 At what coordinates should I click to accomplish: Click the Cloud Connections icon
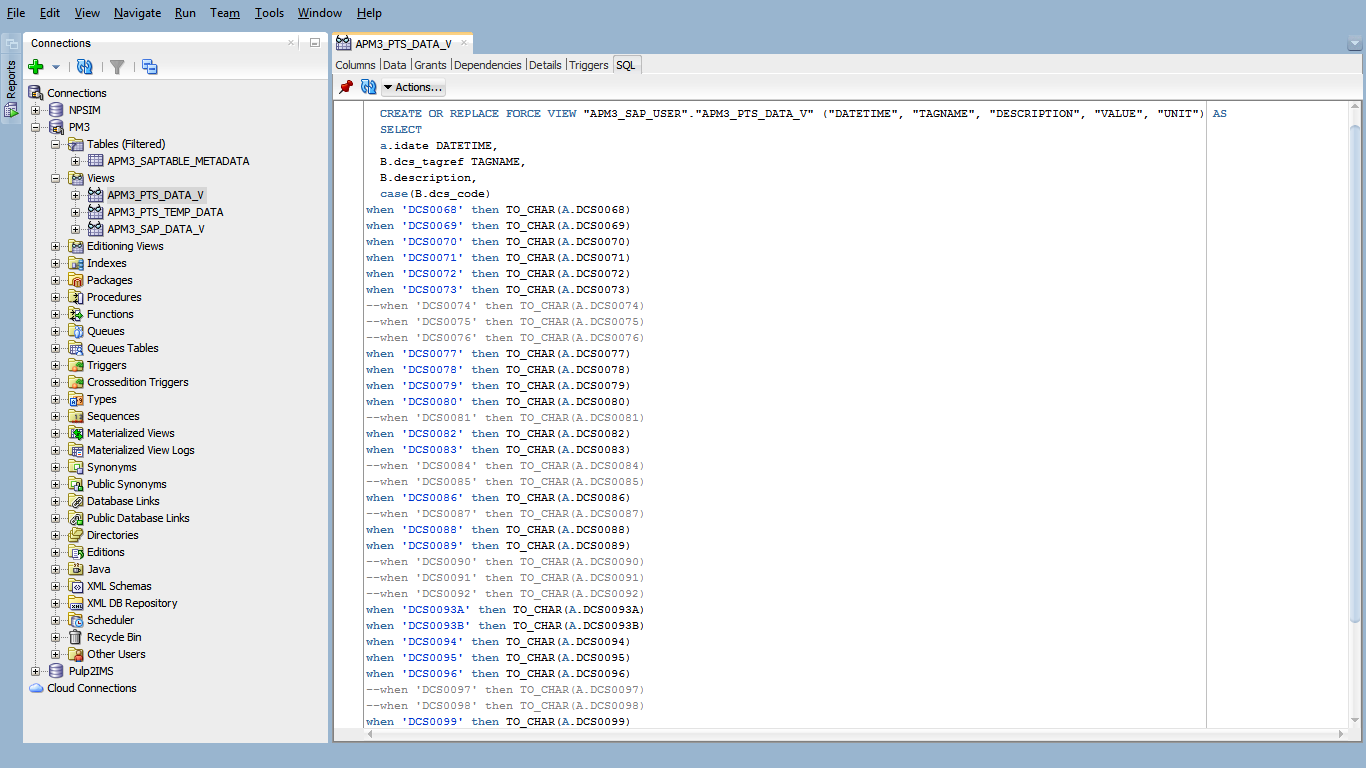(37, 688)
